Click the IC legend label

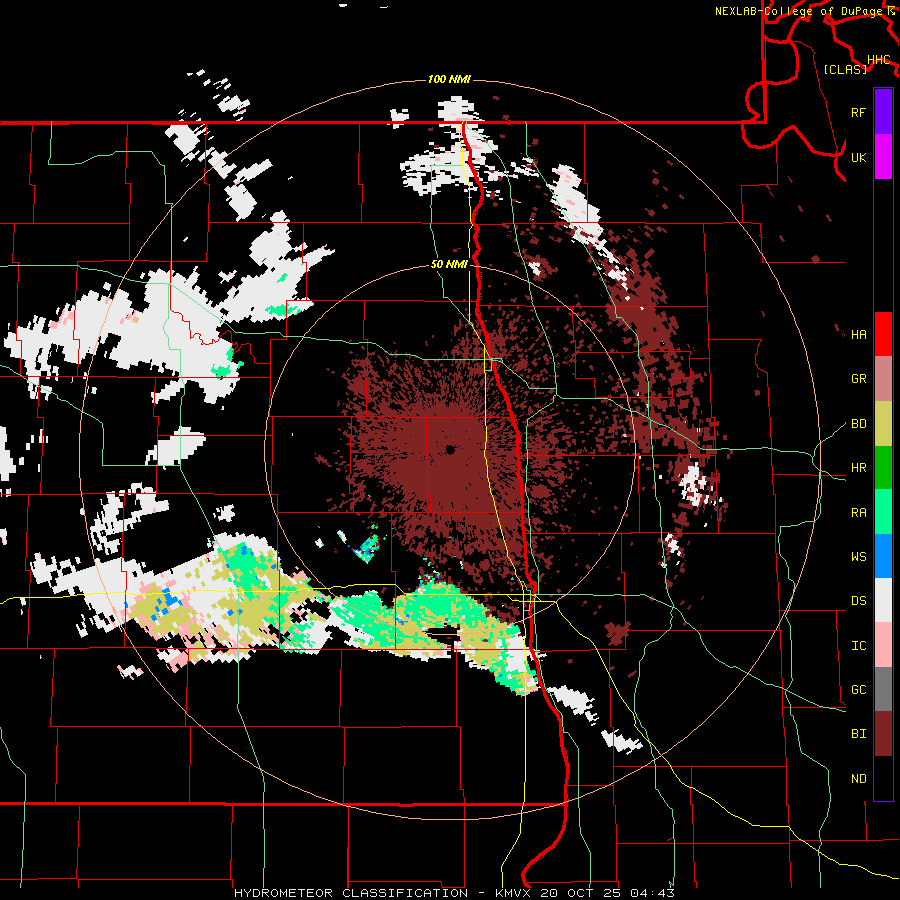859,646
